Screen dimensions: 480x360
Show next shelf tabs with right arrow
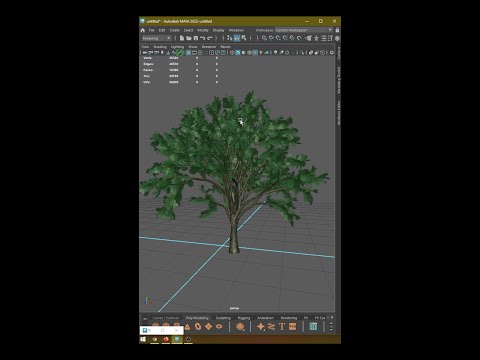[332, 317]
